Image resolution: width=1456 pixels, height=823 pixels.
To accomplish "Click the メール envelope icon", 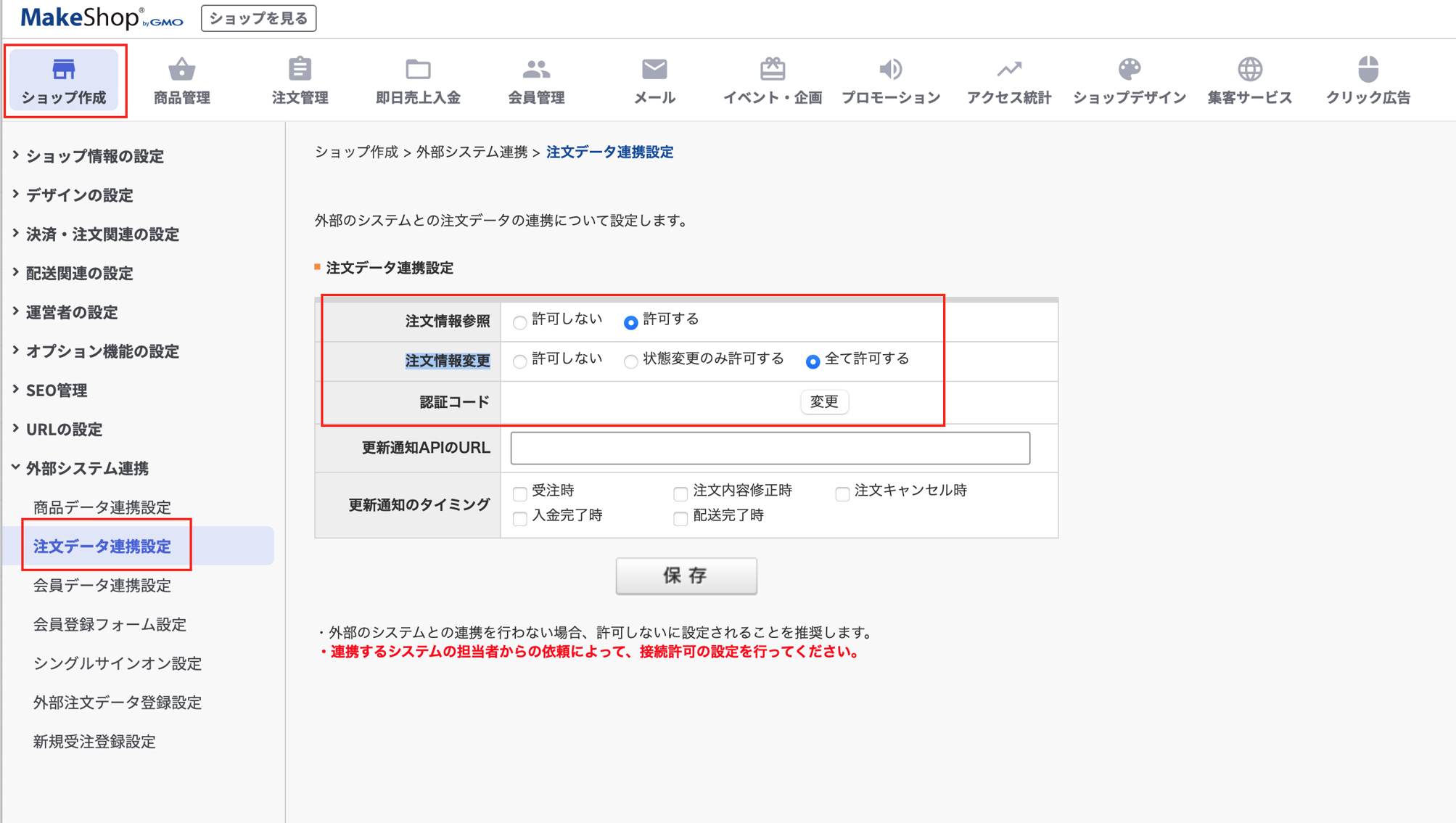I will tap(654, 69).
